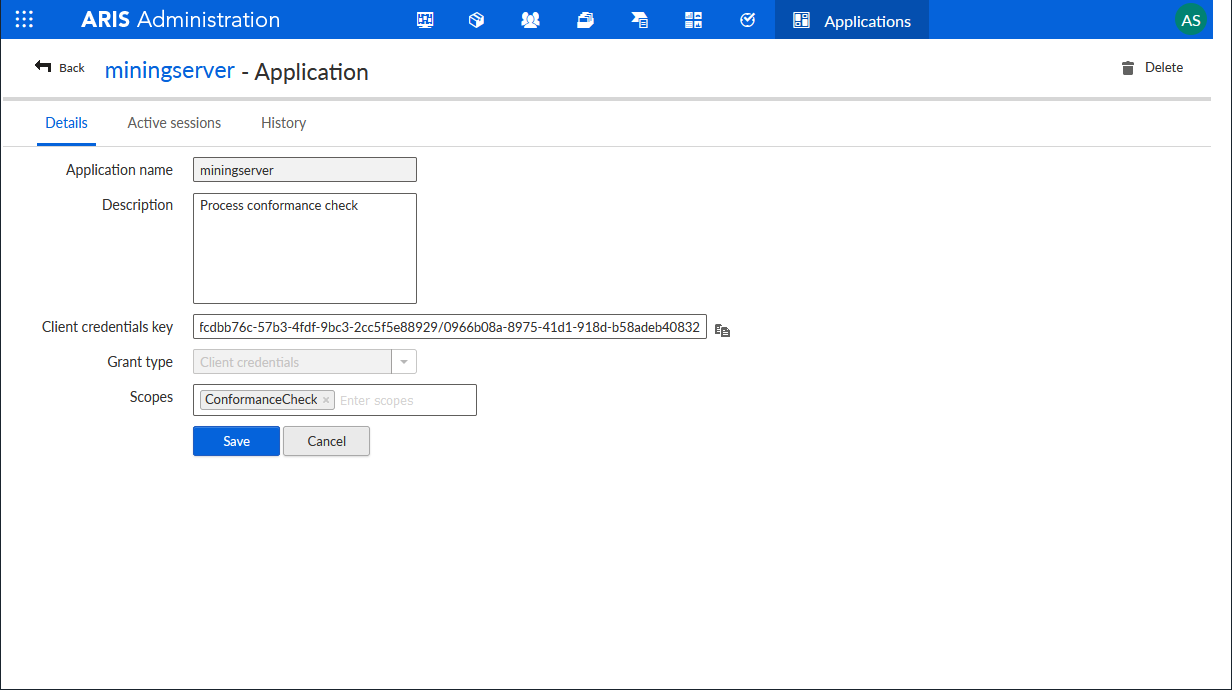
Task: Click the Enter scopes input
Action: tap(405, 400)
